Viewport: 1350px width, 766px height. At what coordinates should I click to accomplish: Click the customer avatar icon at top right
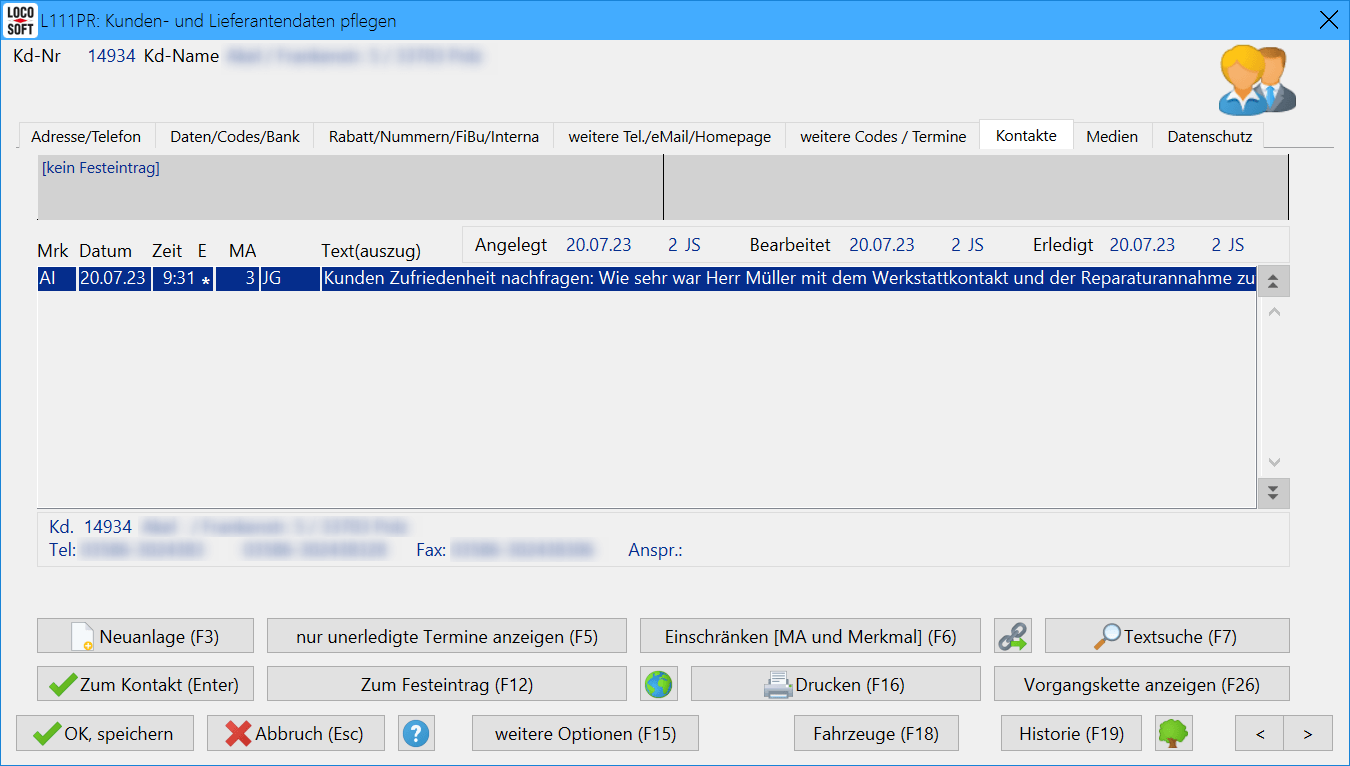(1256, 81)
